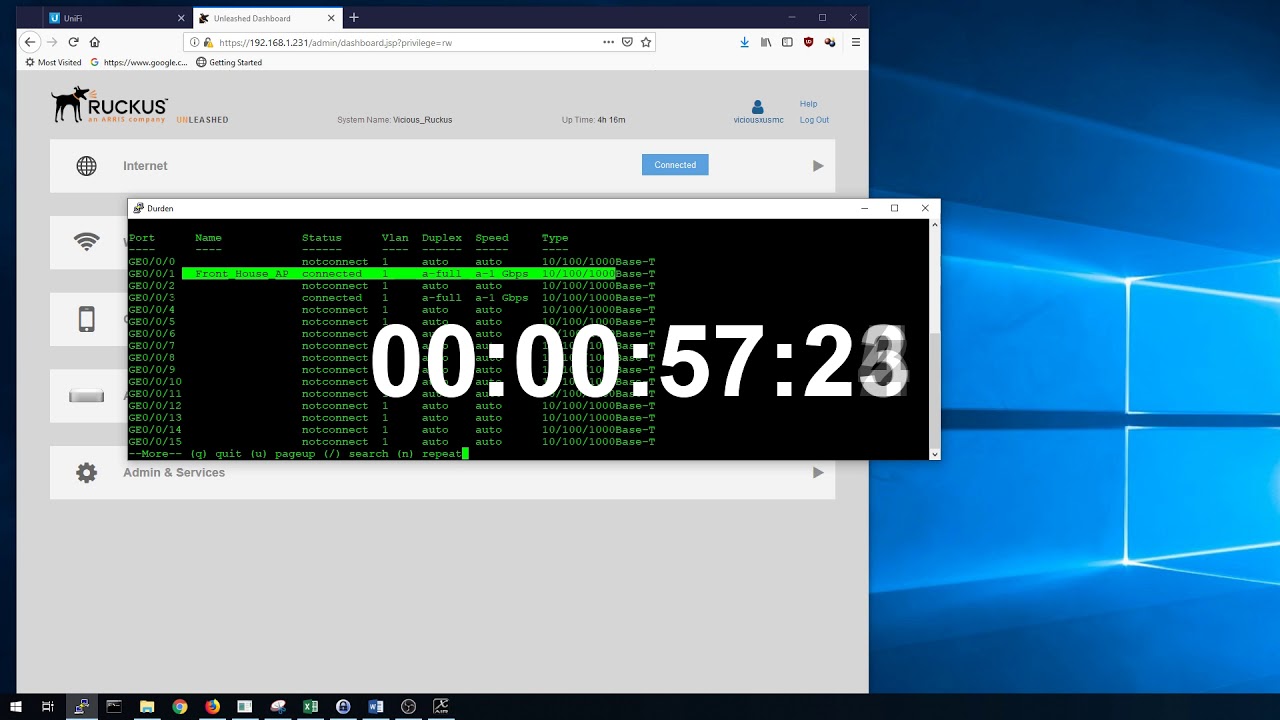Screen dimensions: 1280x720
Task: Open Firefox library icon
Action: point(766,42)
